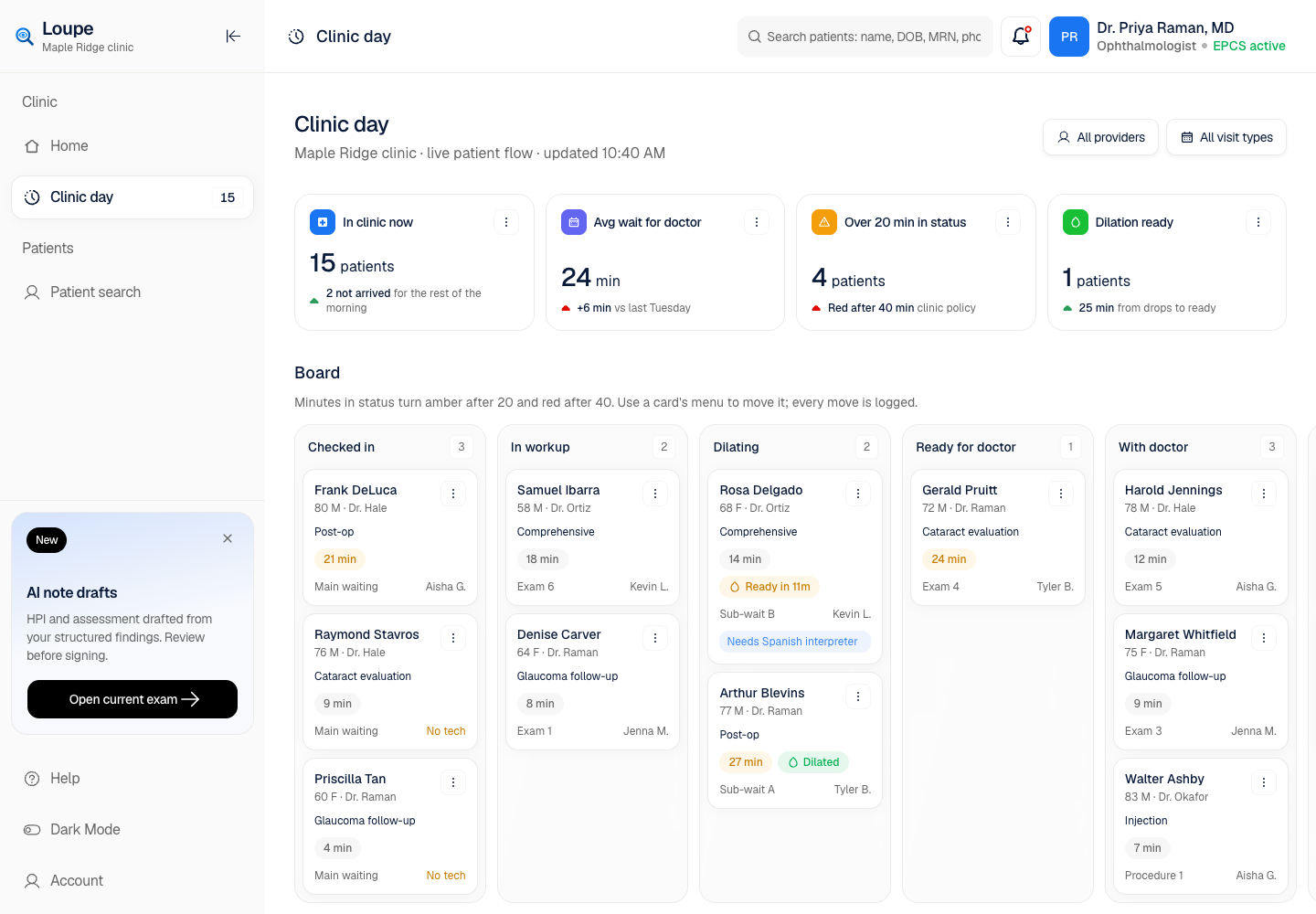Screen dimensions: 1316x914
Task: Open Patient search in the sidebar
Action: (x=133, y=292)
